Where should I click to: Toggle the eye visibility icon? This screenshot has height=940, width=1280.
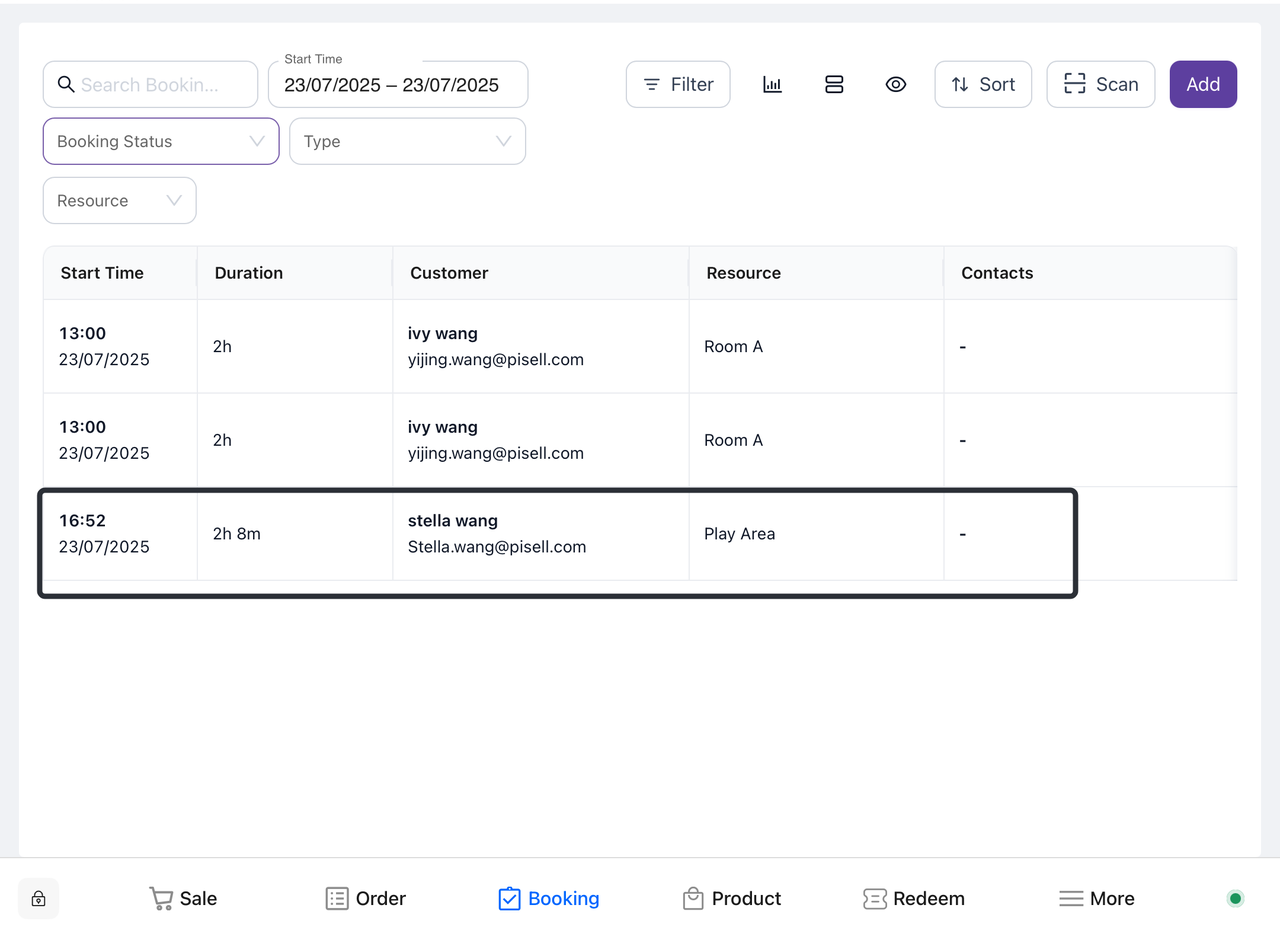coord(896,85)
